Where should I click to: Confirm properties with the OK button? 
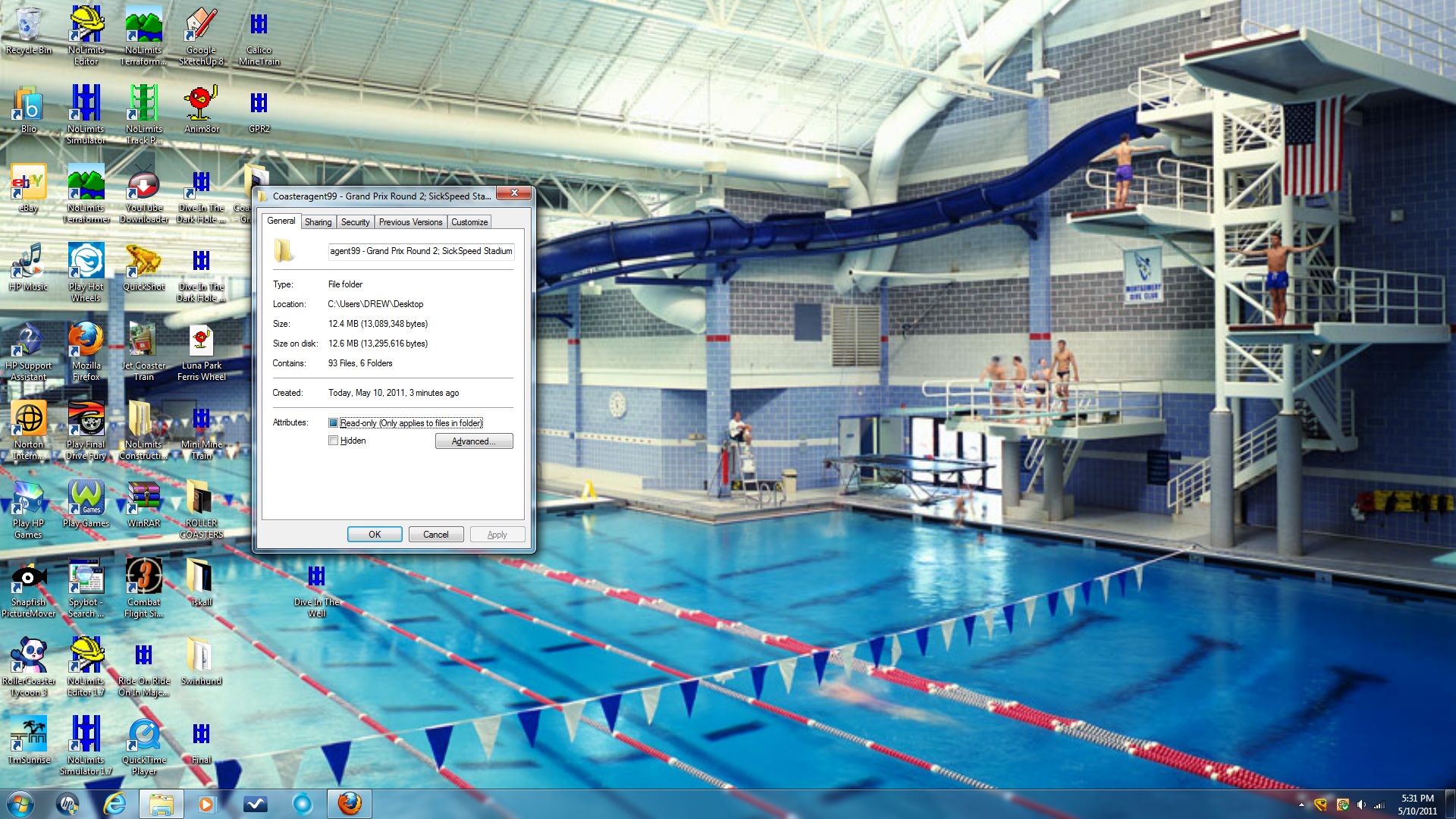(x=375, y=535)
